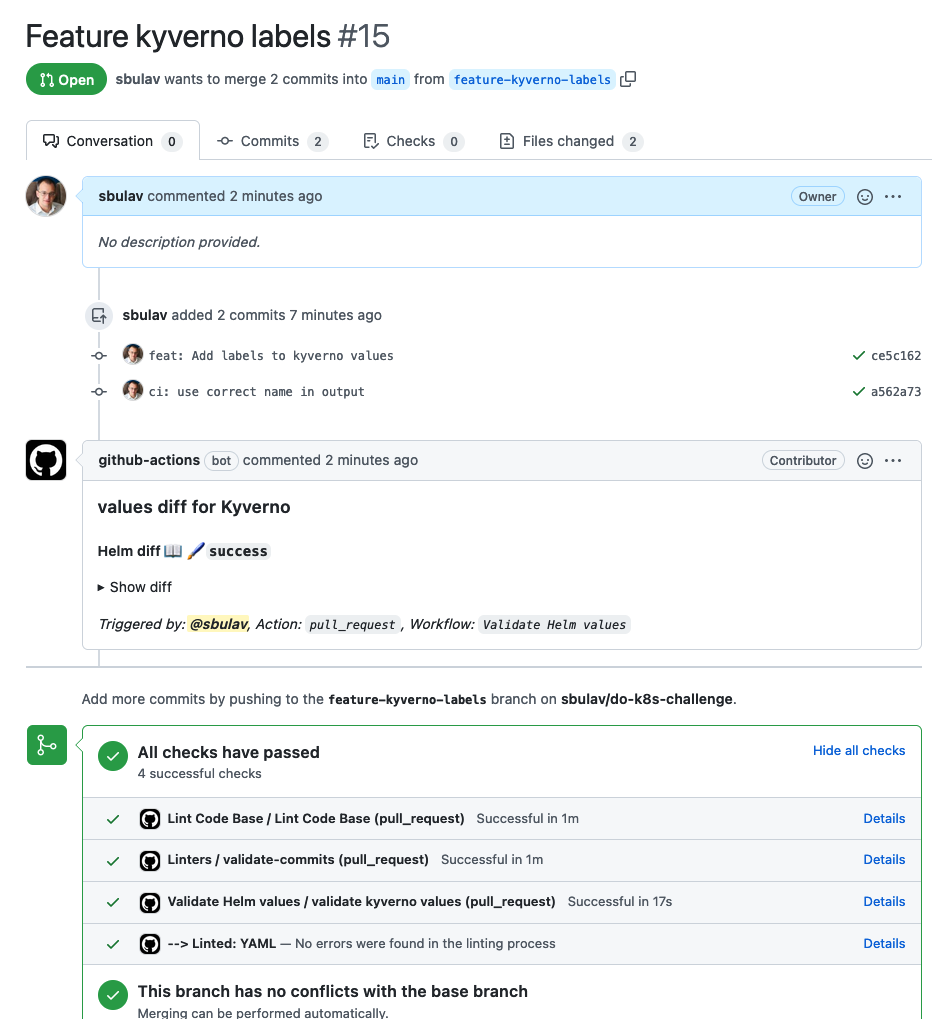
Task: Click Validate Helm values check name
Action: 361,902
